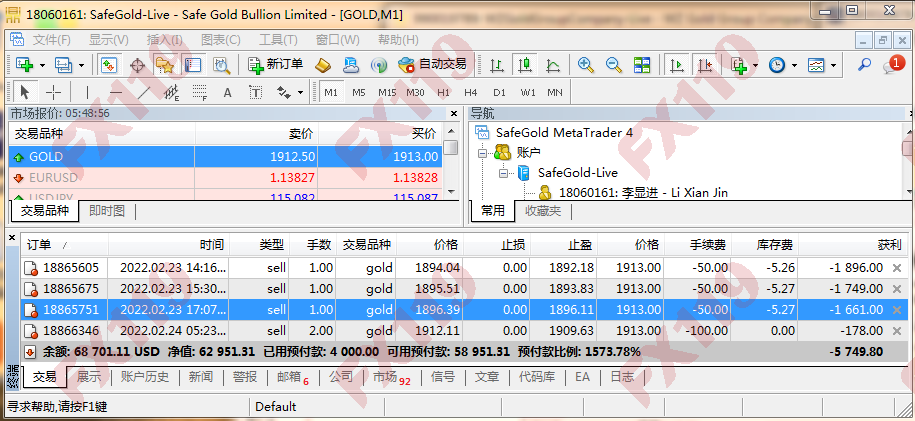The height and width of the screenshot is (421, 915).
Task: Click the New Chart icon
Action: (25, 65)
